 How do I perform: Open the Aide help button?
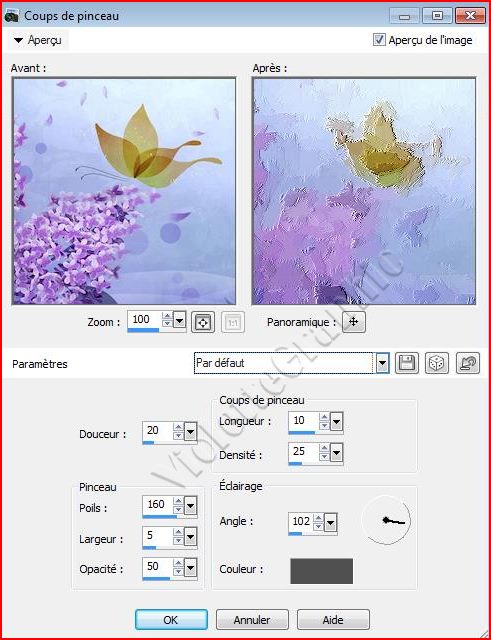pyautogui.click(x=333, y=620)
